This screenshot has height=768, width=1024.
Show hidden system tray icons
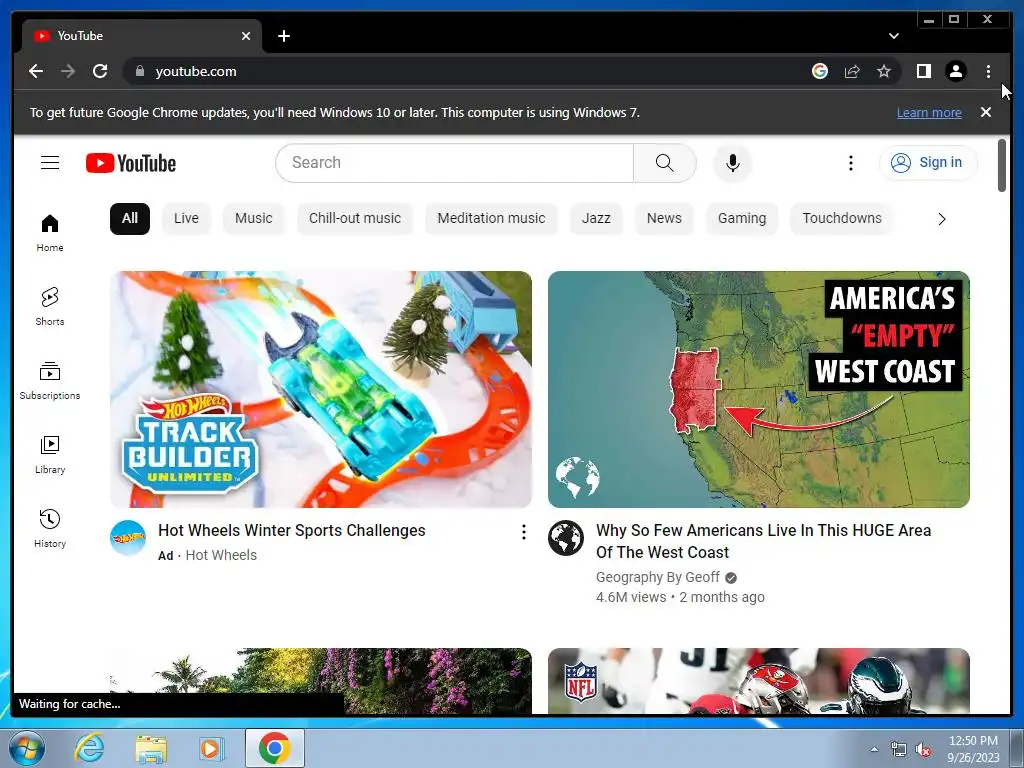click(874, 749)
